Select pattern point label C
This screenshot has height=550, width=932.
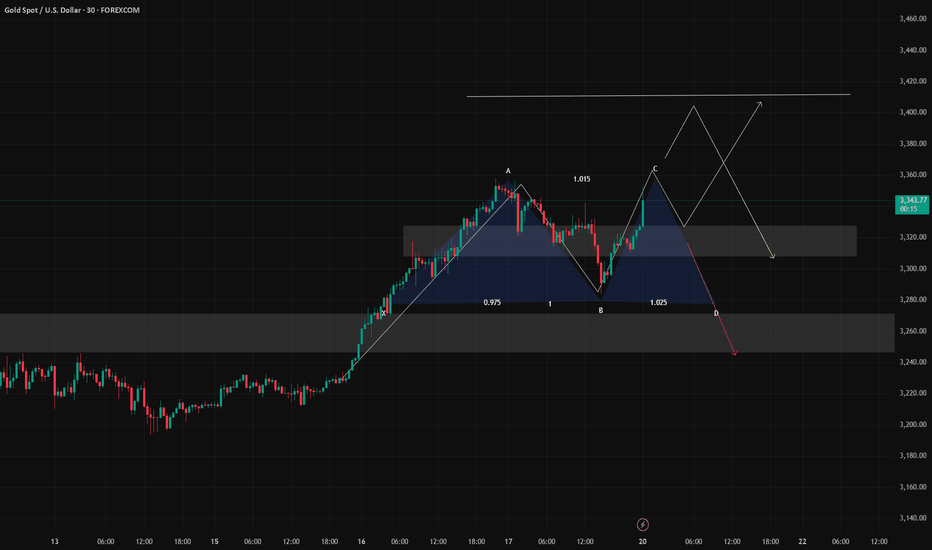pyautogui.click(x=655, y=169)
